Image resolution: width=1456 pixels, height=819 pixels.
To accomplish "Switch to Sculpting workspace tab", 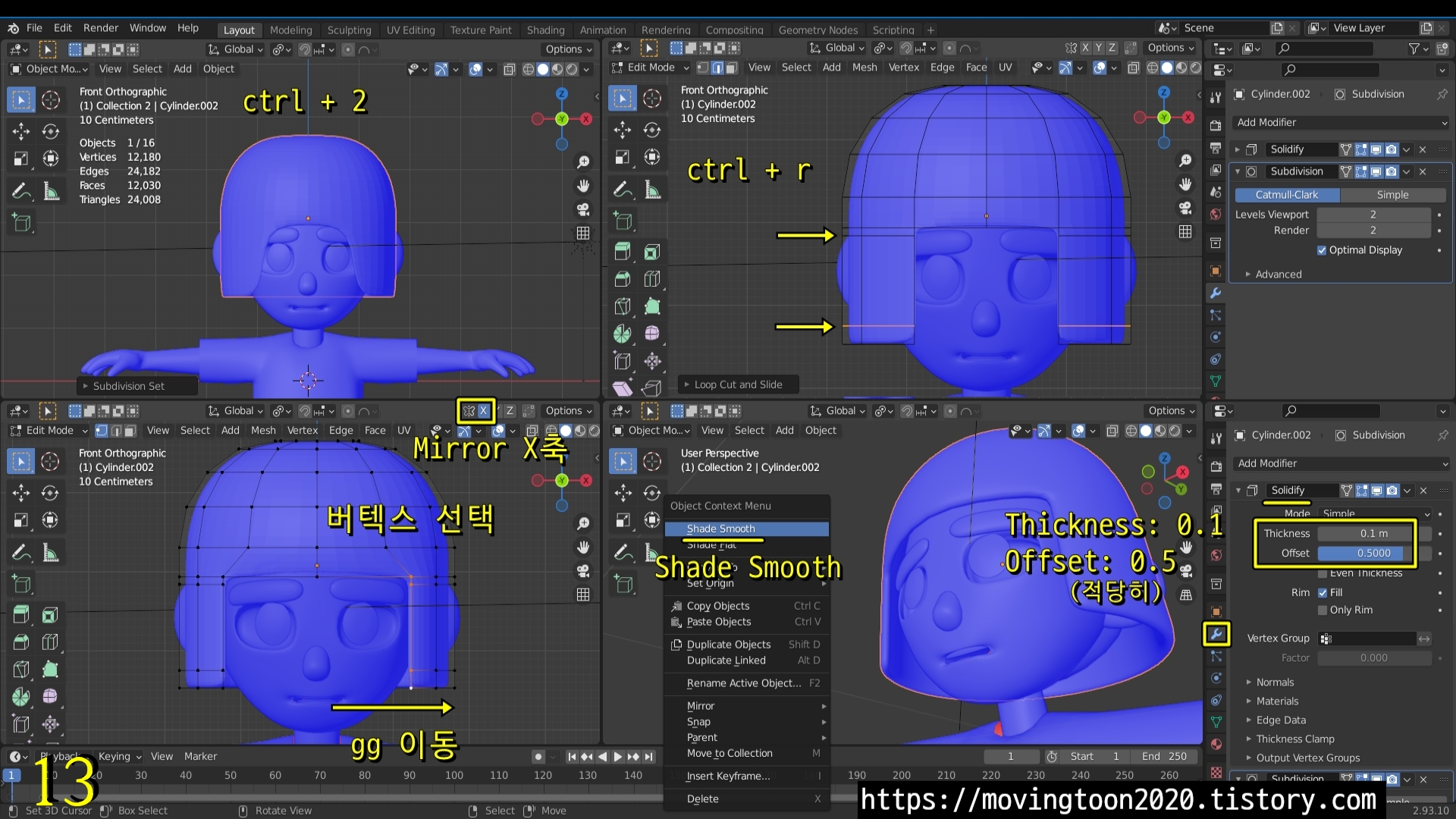I will tap(349, 30).
